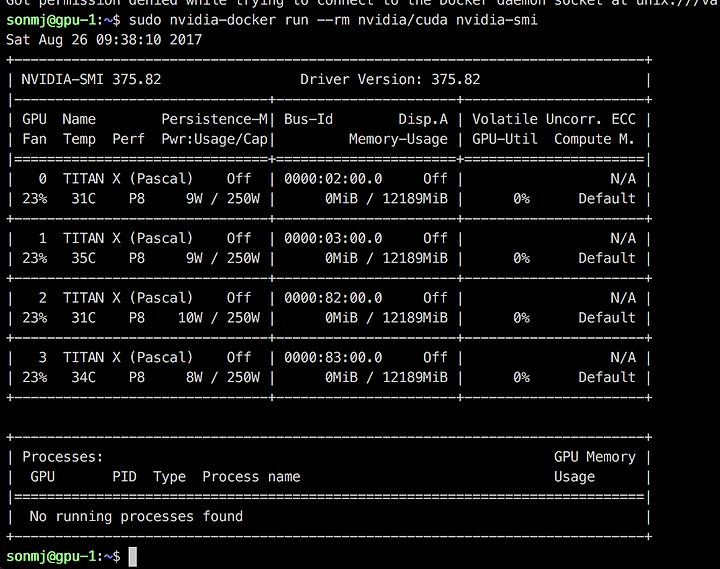Click the Processes: section label
This screenshot has width=720, height=569.
click(x=62, y=457)
